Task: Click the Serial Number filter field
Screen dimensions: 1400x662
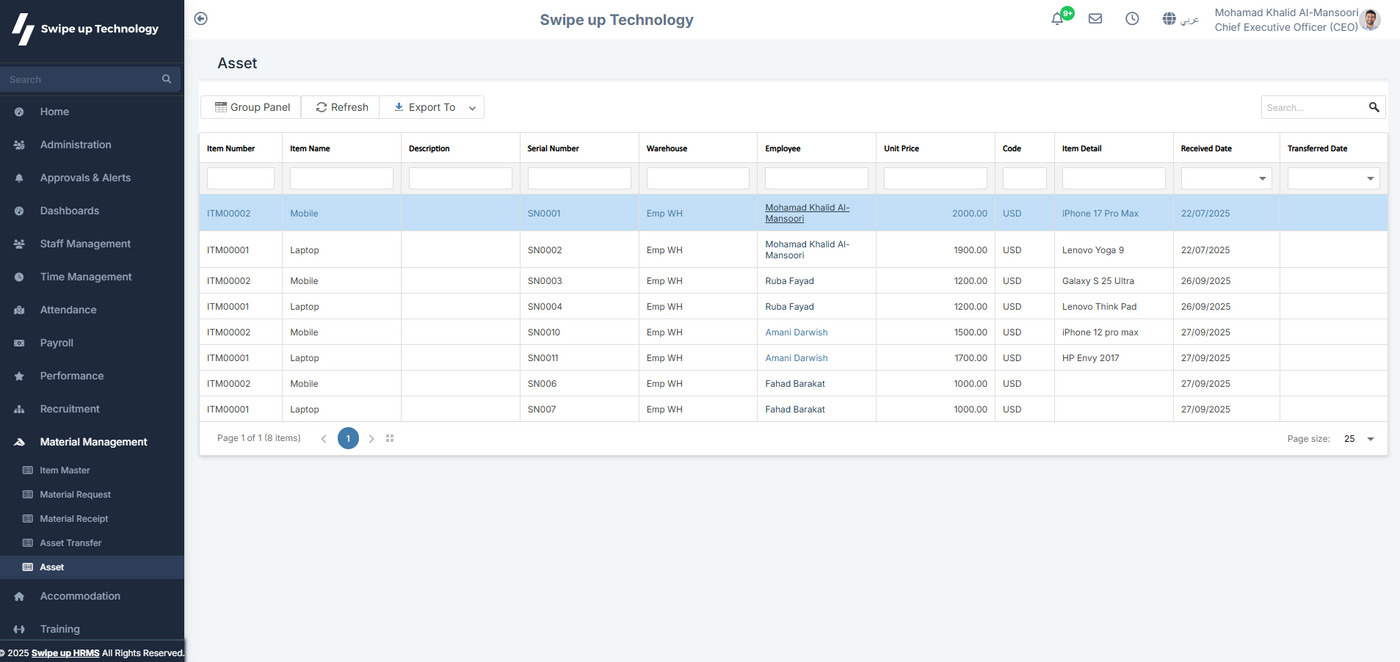Action: point(579,179)
